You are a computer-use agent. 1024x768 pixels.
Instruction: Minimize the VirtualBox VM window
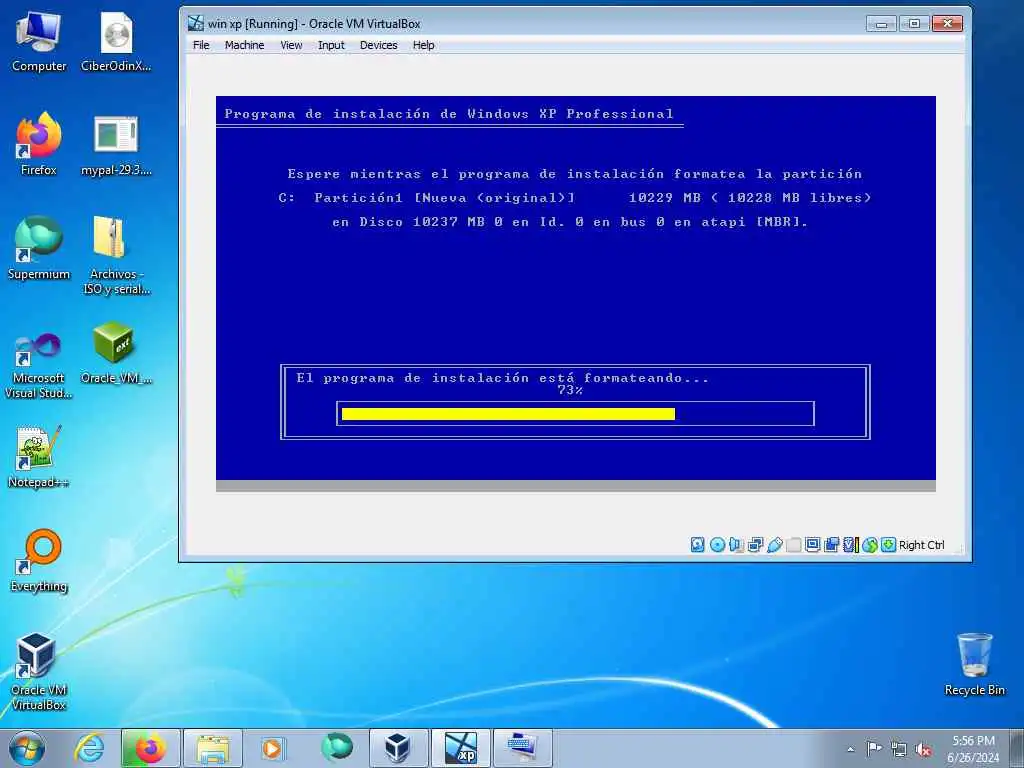coord(881,24)
